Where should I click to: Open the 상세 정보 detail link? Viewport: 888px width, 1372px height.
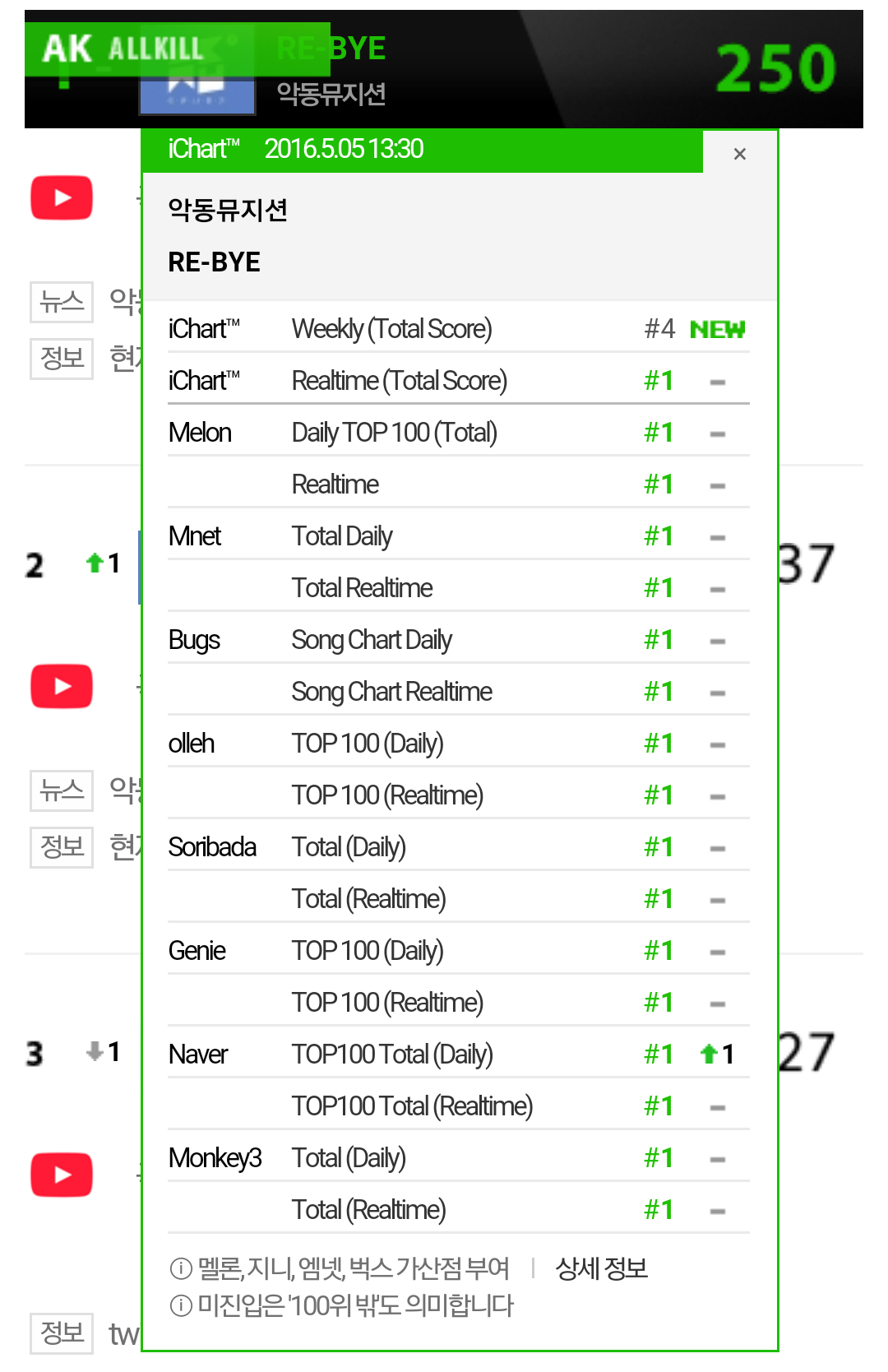click(x=602, y=1268)
